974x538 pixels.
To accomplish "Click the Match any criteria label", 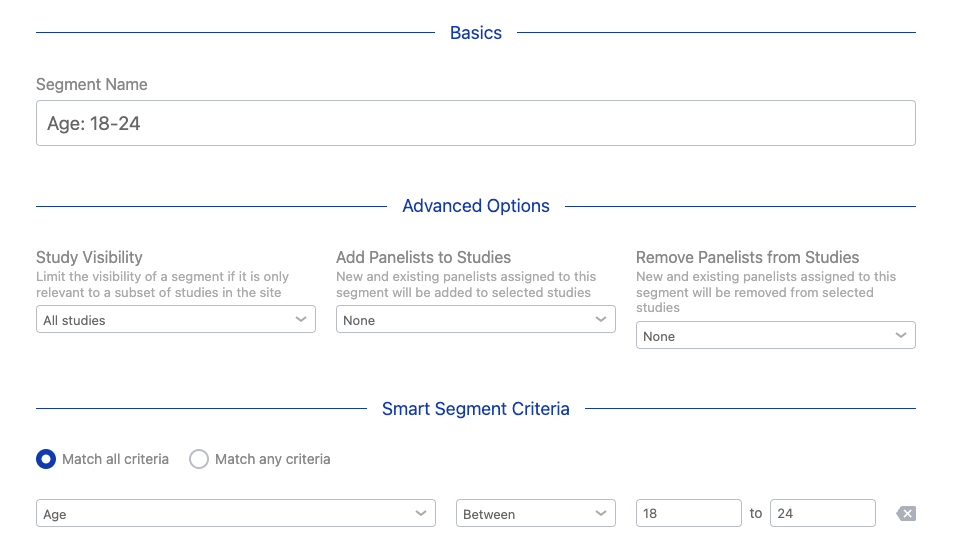I will coord(273,459).
